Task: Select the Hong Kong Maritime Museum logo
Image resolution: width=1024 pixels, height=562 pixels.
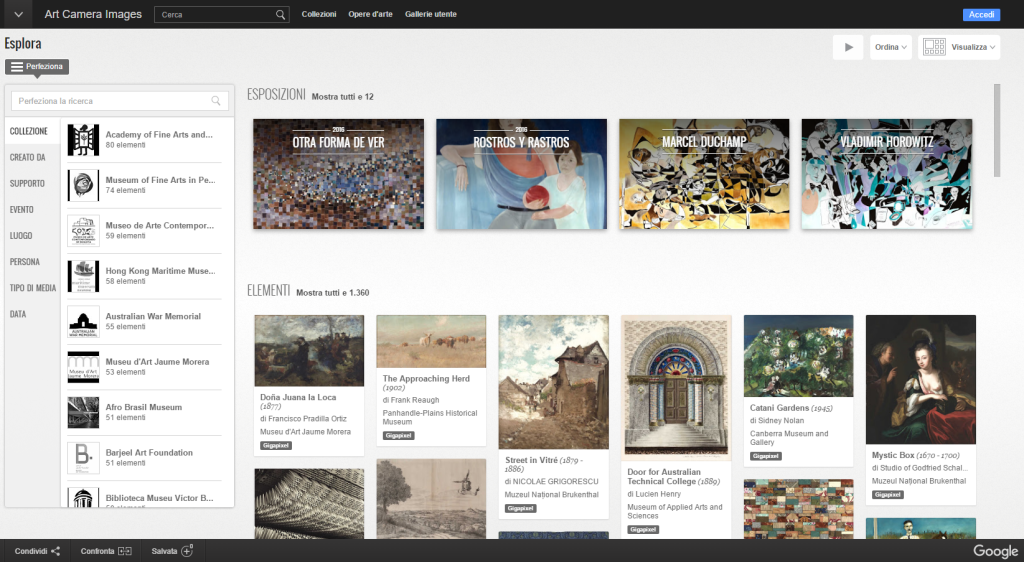Action: pyautogui.click(x=83, y=276)
